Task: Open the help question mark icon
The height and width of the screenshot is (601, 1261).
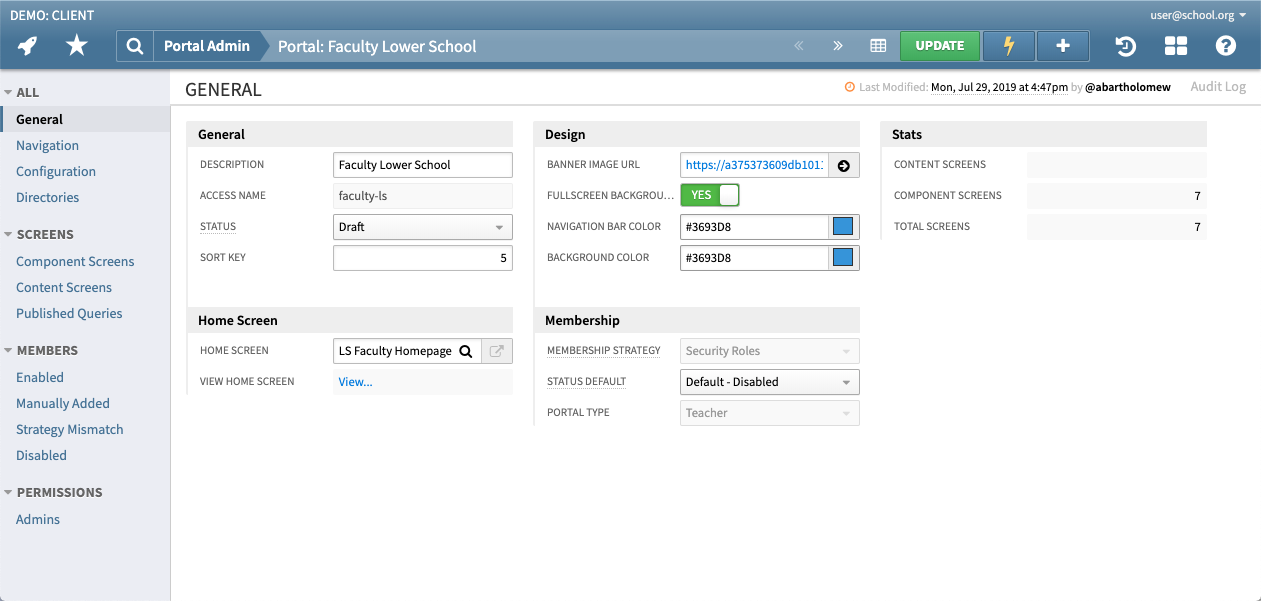Action: (1225, 46)
